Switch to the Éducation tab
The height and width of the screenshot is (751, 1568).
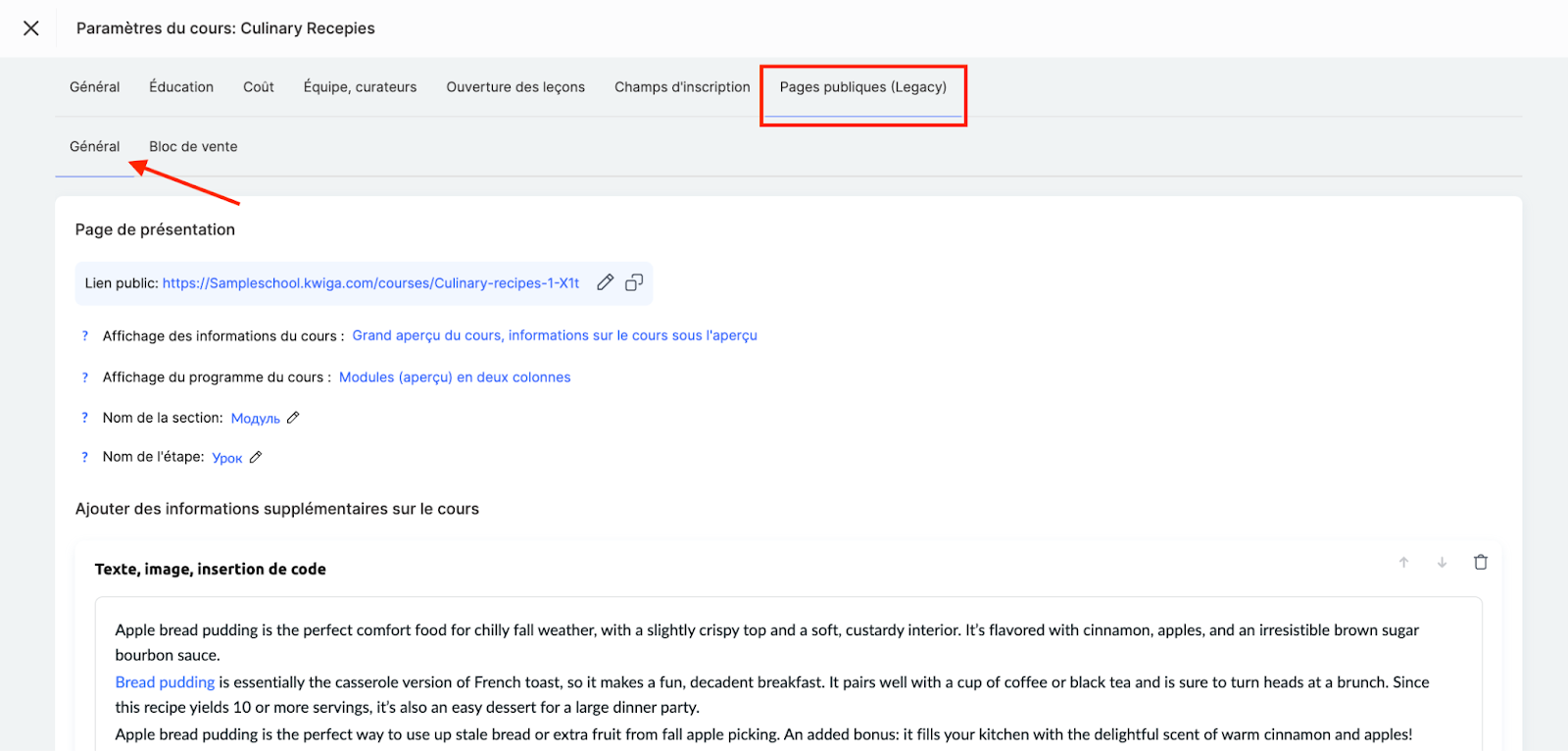point(181,87)
